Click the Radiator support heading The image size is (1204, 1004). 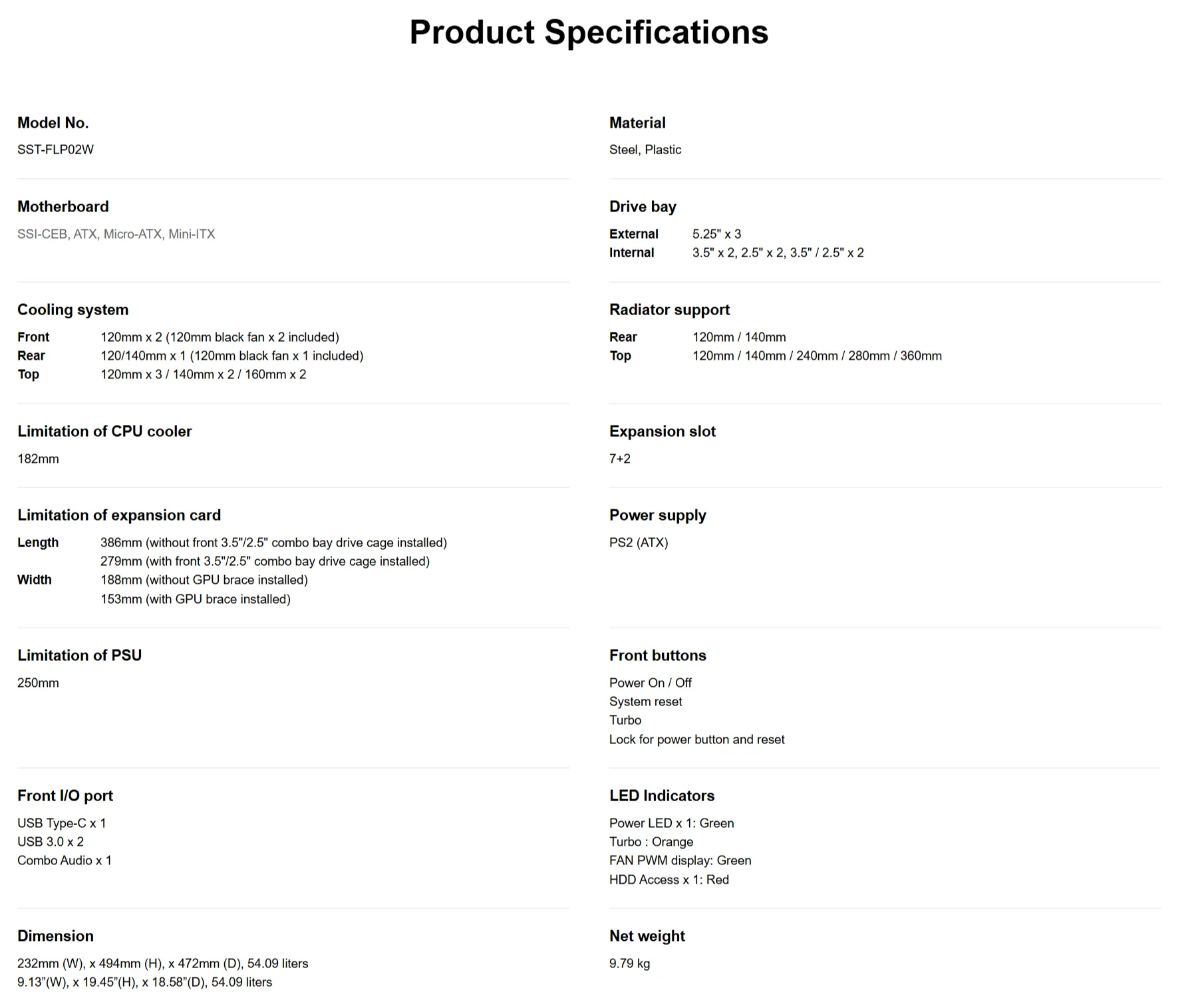[669, 310]
